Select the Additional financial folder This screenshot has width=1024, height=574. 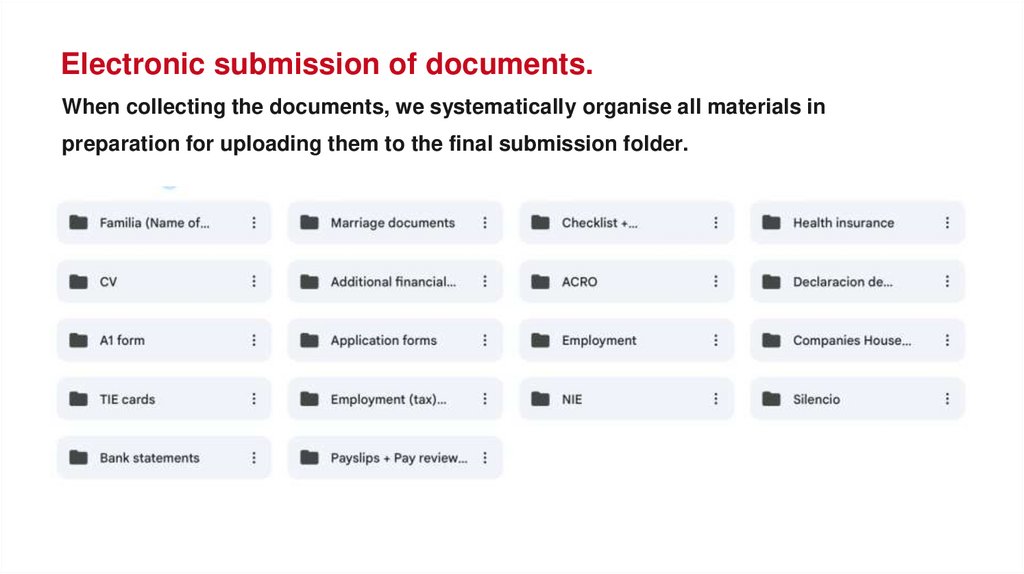(x=392, y=282)
